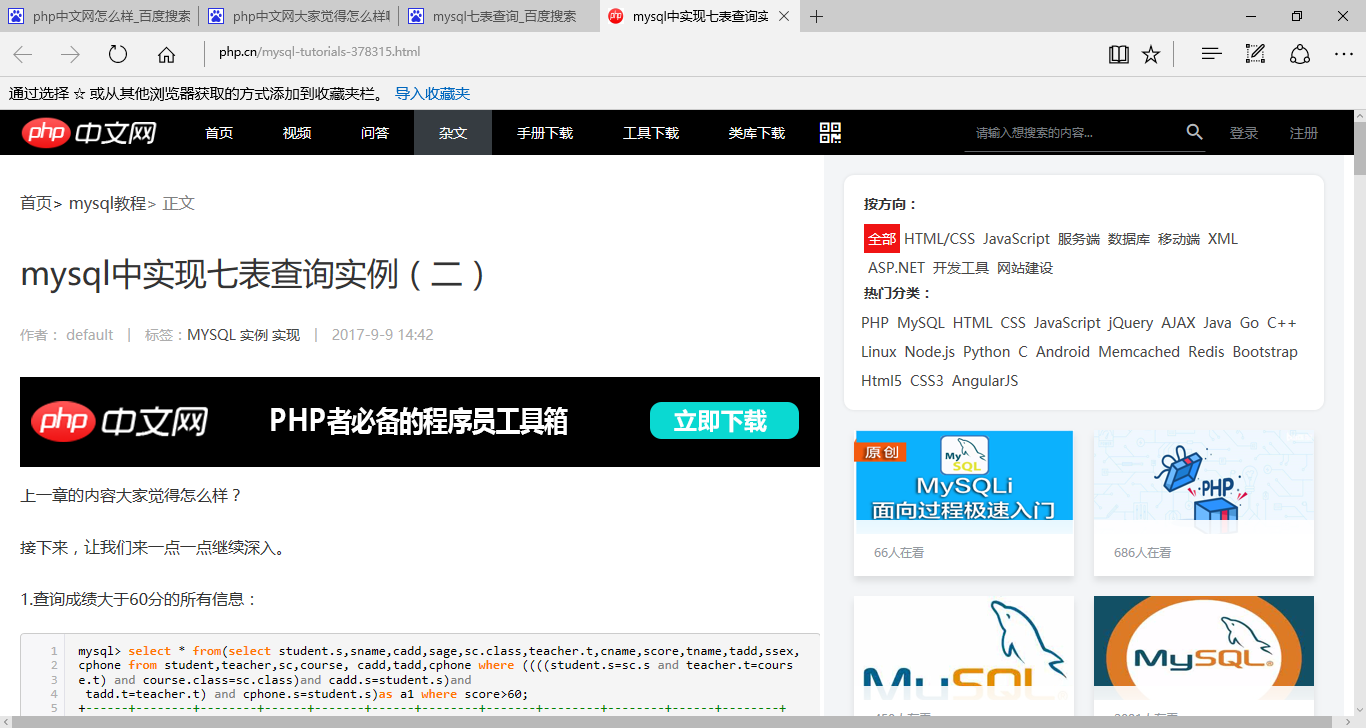Click the site search input field

click(x=1075, y=133)
